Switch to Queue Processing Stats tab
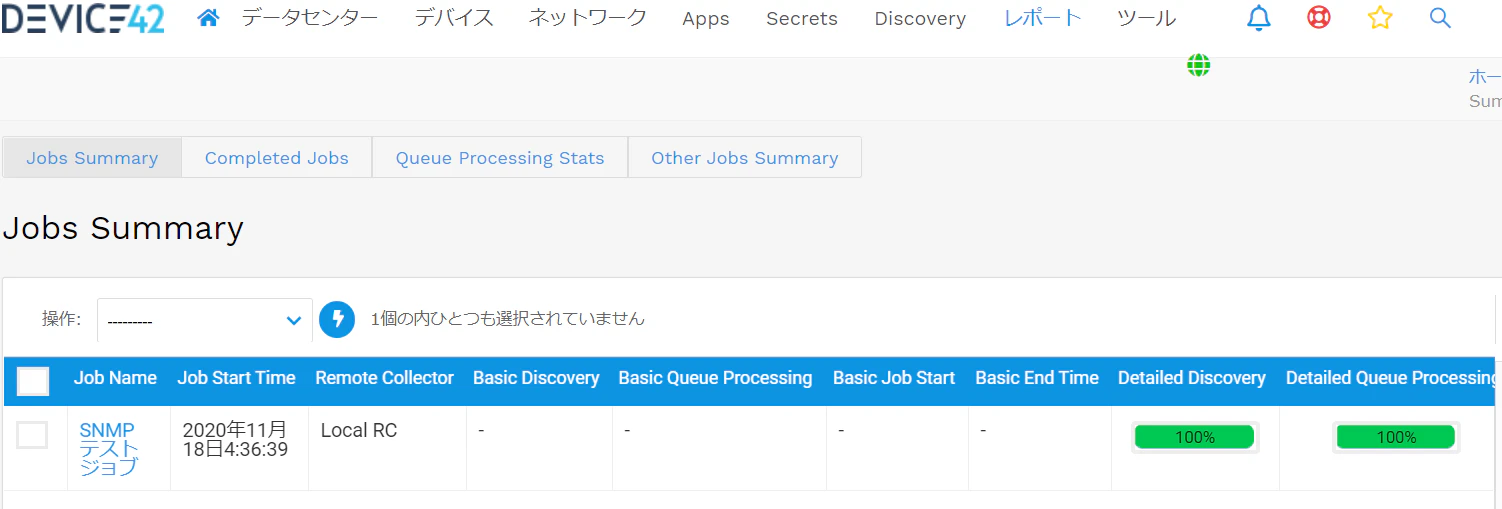This screenshot has width=1502, height=509. (x=500, y=158)
